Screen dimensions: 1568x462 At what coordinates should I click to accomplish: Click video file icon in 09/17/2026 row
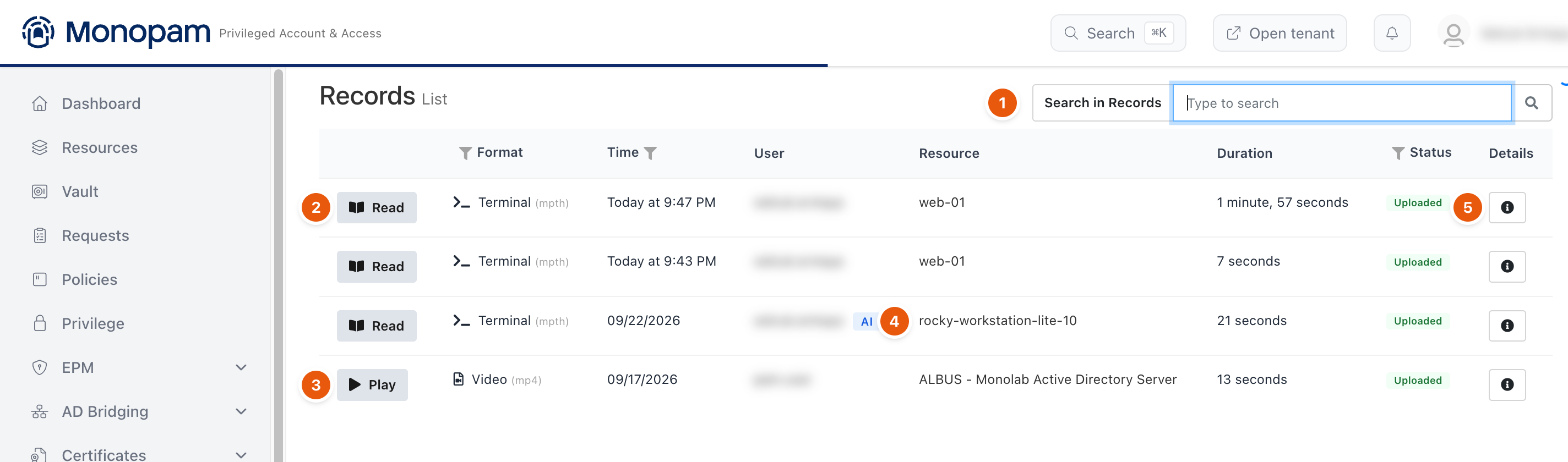coord(459,379)
